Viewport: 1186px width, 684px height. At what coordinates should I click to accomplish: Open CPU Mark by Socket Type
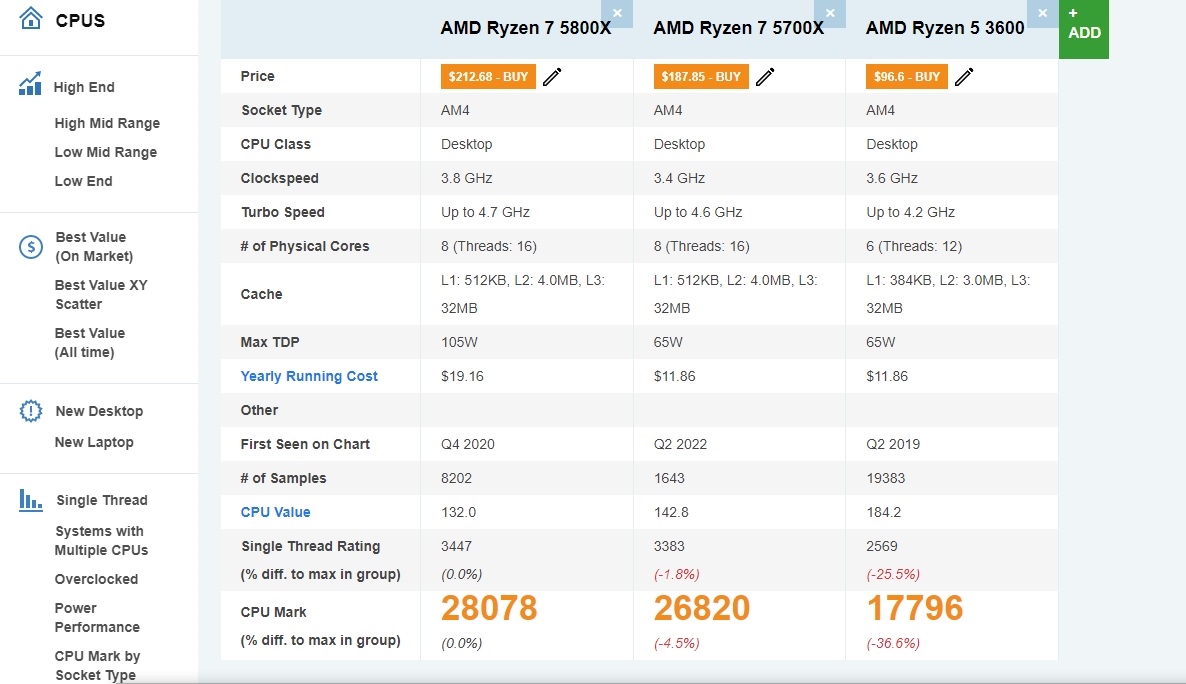(97, 665)
